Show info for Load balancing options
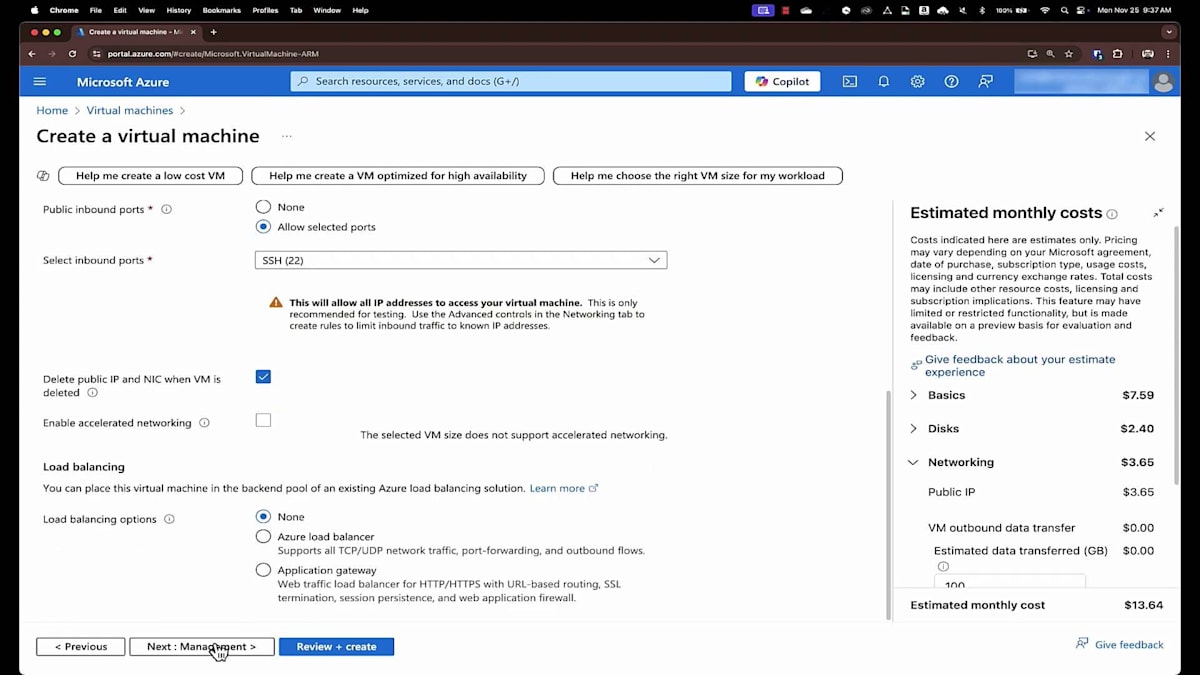The height and width of the screenshot is (675, 1200). point(169,520)
